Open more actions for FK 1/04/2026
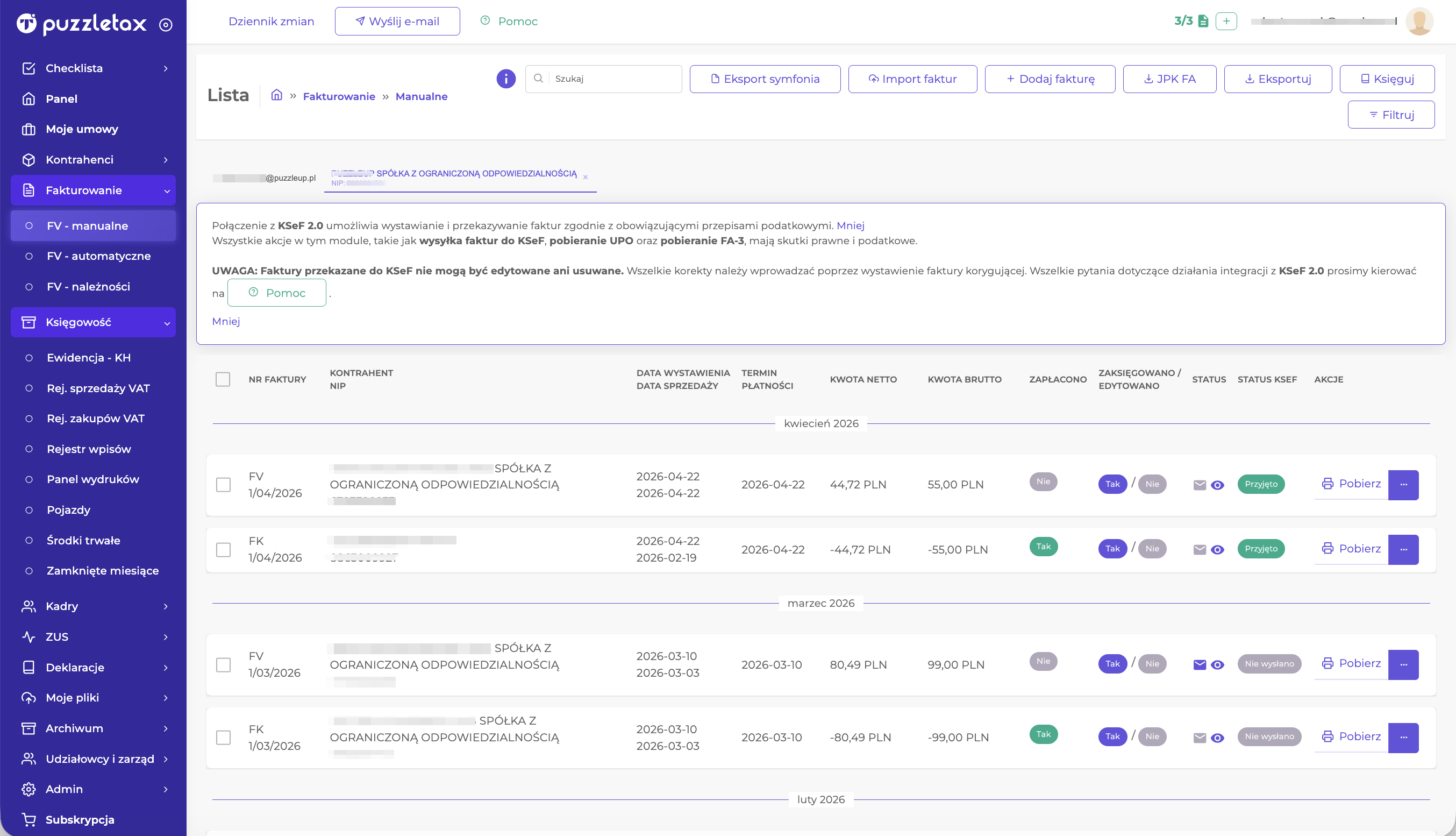Image resolution: width=1456 pixels, height=836 pixels. [x=1403, y=549]
